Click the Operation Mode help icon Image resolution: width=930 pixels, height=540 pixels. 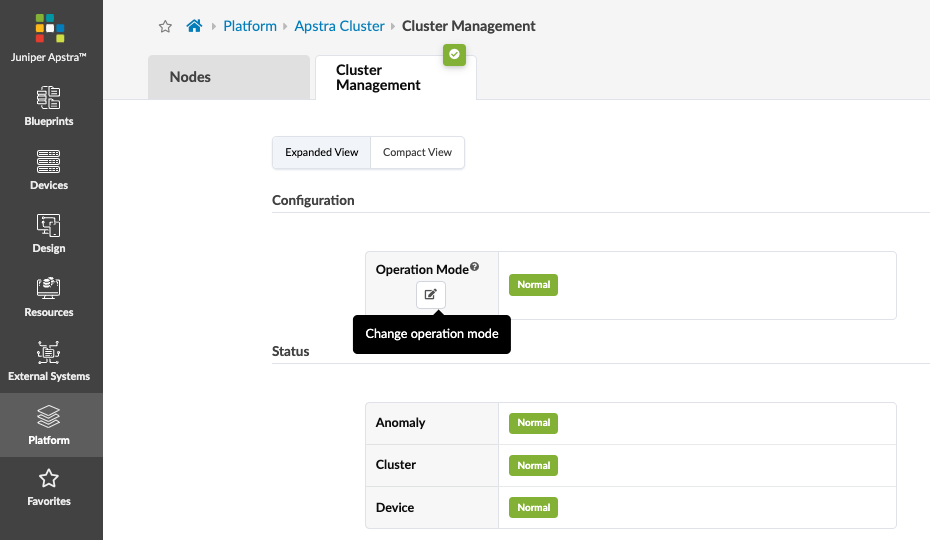(474, 267)
